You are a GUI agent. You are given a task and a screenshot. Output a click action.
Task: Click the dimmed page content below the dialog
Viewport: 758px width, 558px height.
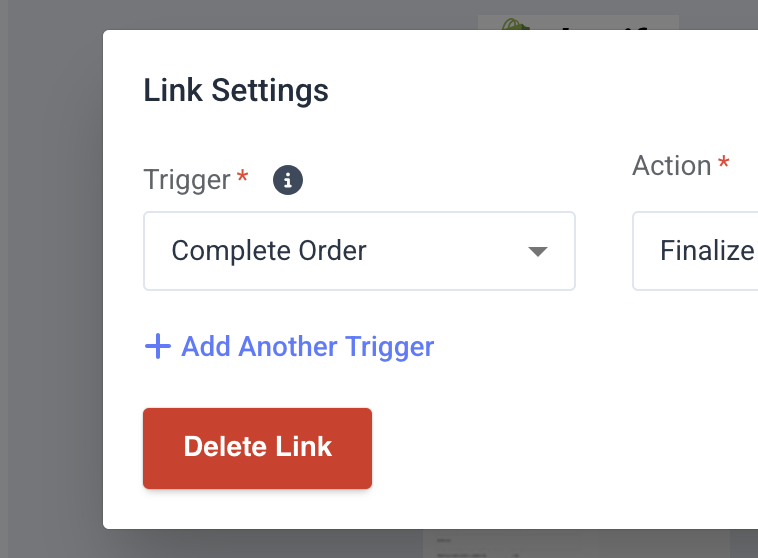pos(575,544)
